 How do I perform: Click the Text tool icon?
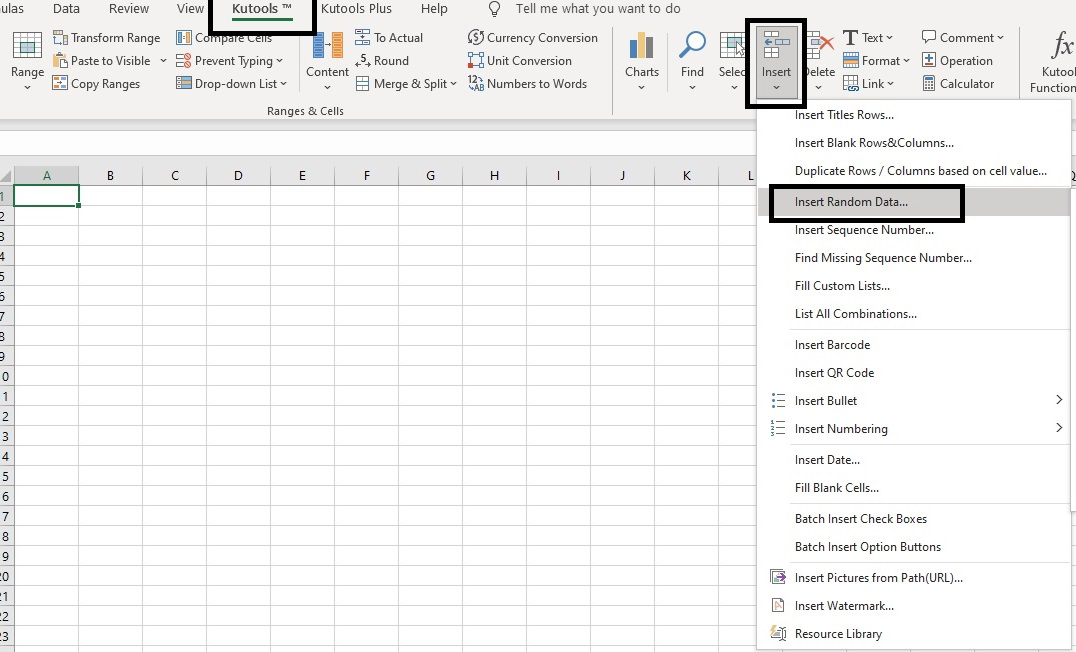coord(850,38)
